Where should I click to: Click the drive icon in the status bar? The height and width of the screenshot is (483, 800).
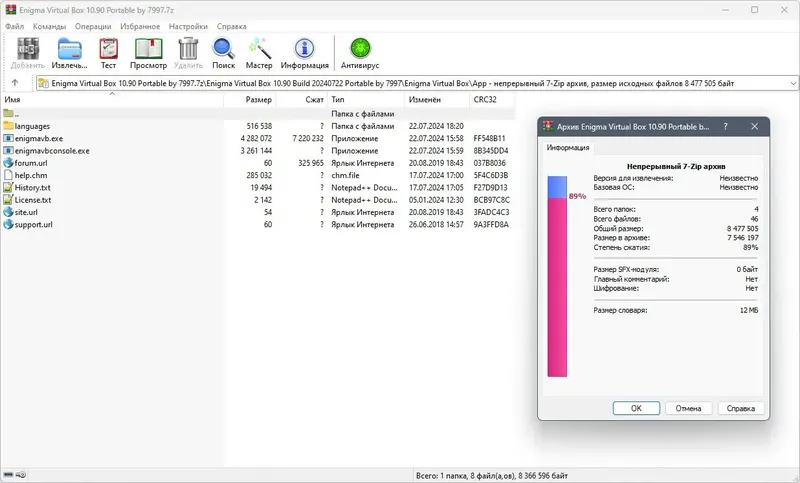point(8,475)
